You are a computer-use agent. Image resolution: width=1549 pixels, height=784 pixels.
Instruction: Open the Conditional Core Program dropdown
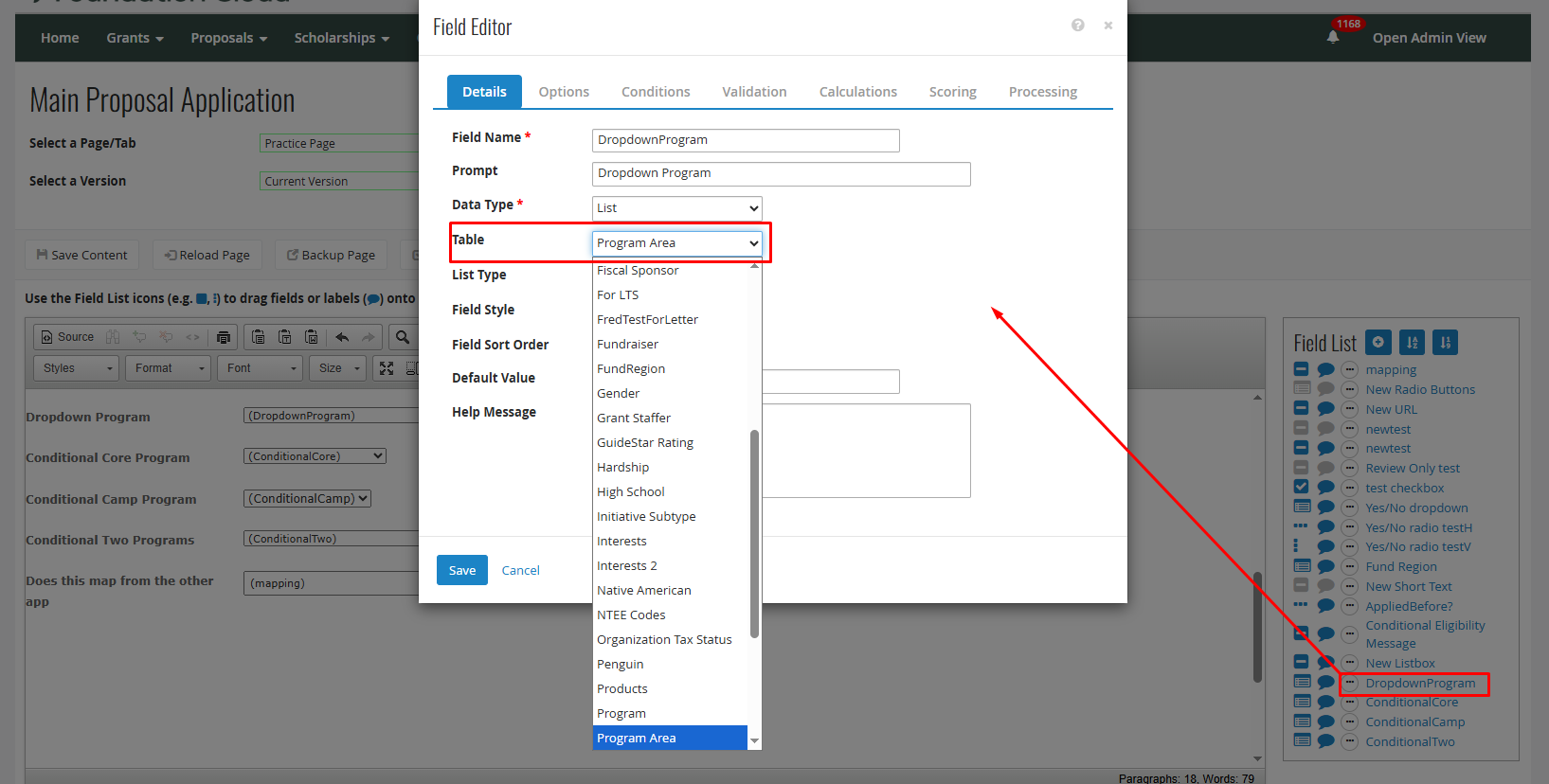coord(315,456)
